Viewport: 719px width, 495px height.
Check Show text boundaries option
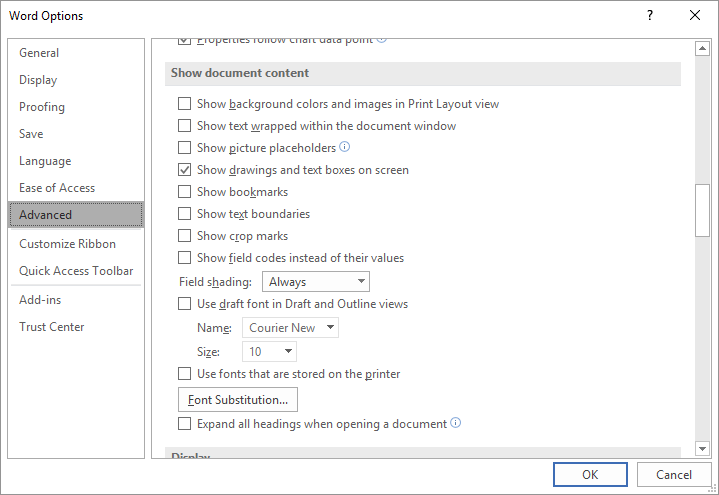click(x=184, y=214)
